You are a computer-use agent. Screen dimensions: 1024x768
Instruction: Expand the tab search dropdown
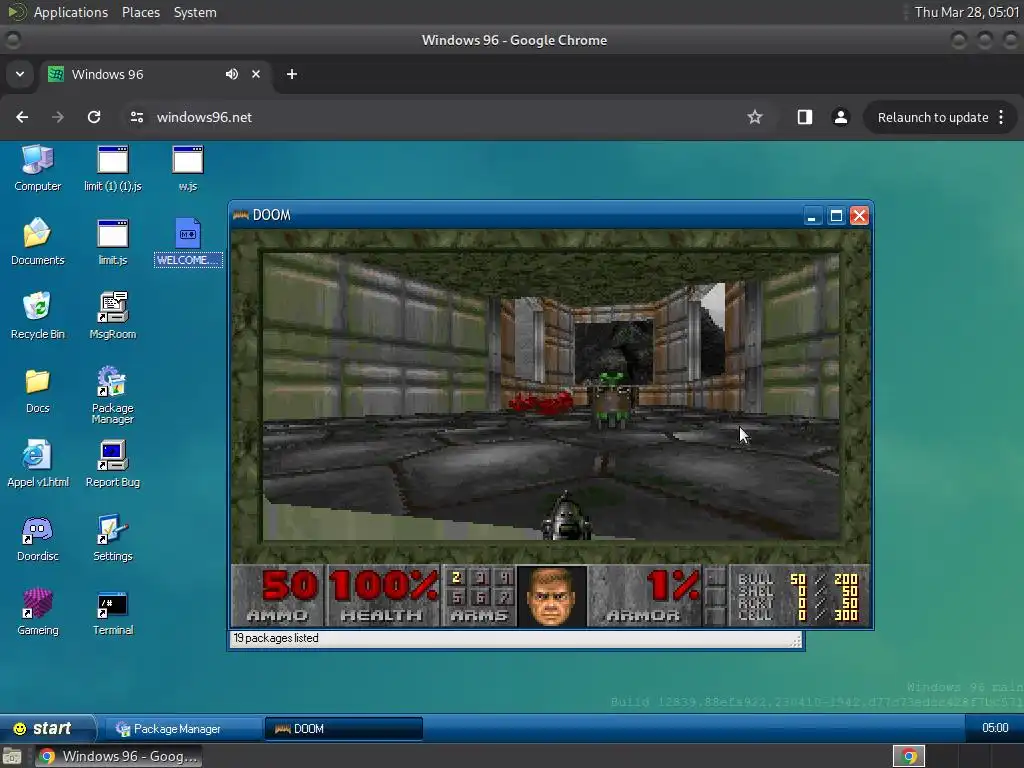pyautogui.click(x=20, y=74)
